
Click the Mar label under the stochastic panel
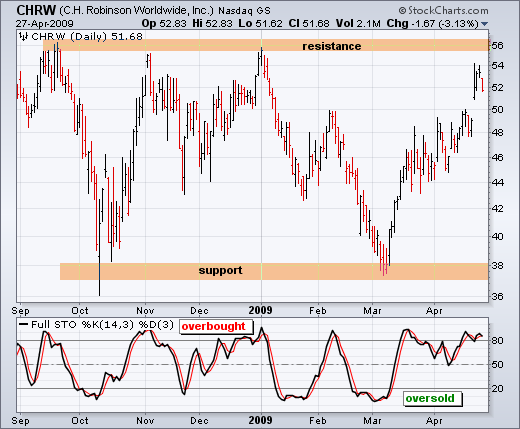pyautogui.click(x=372, y=421)
